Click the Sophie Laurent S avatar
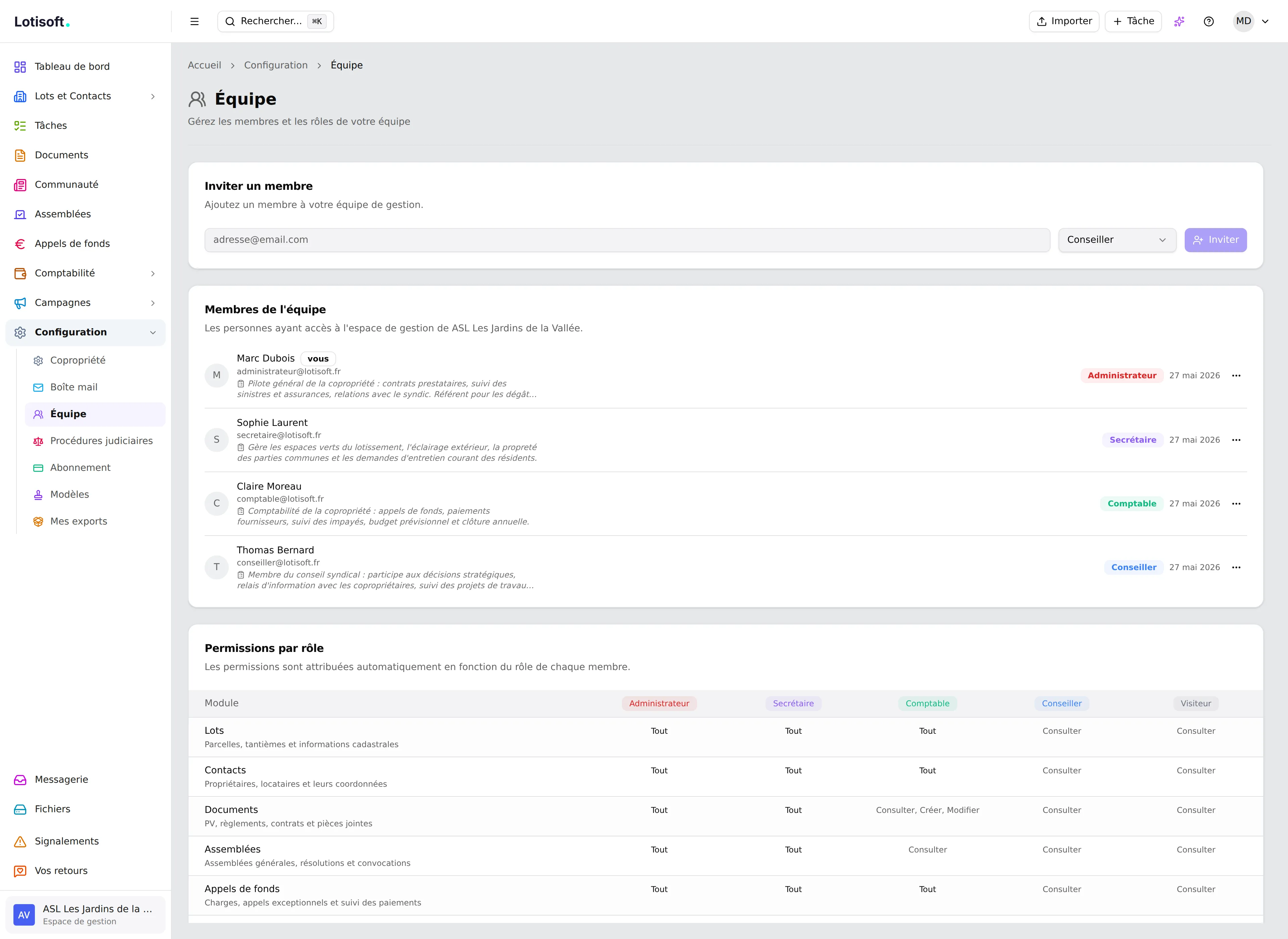The image size is (1288, 939). [217, 440]
